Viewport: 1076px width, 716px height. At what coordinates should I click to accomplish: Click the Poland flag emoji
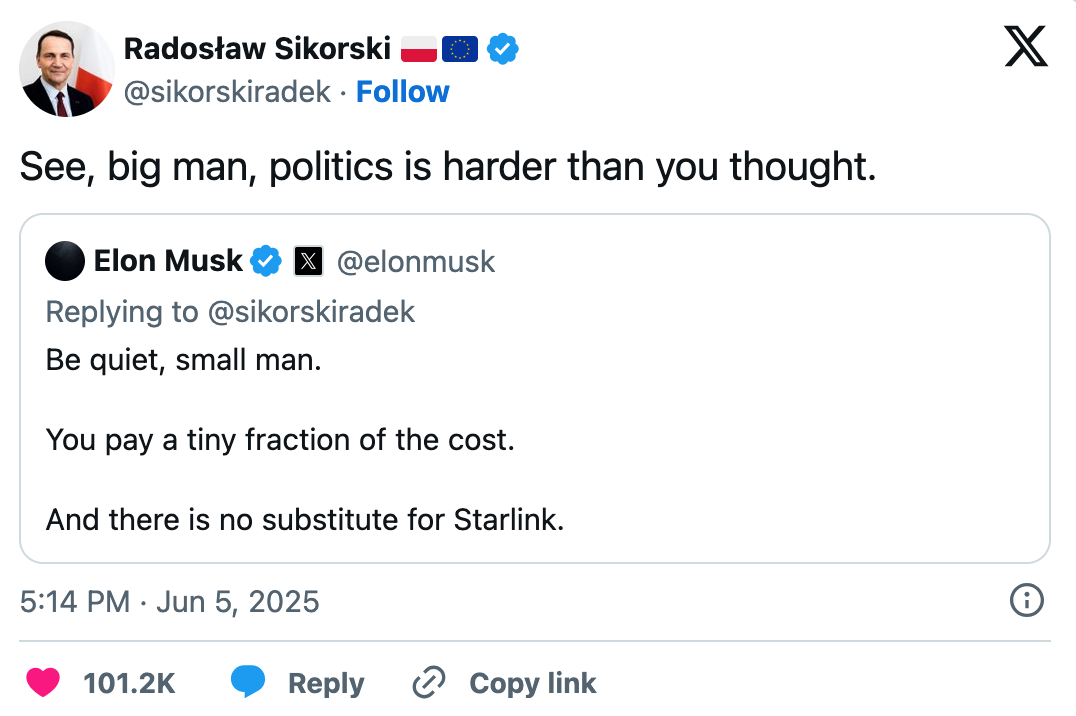click(419, 47)
